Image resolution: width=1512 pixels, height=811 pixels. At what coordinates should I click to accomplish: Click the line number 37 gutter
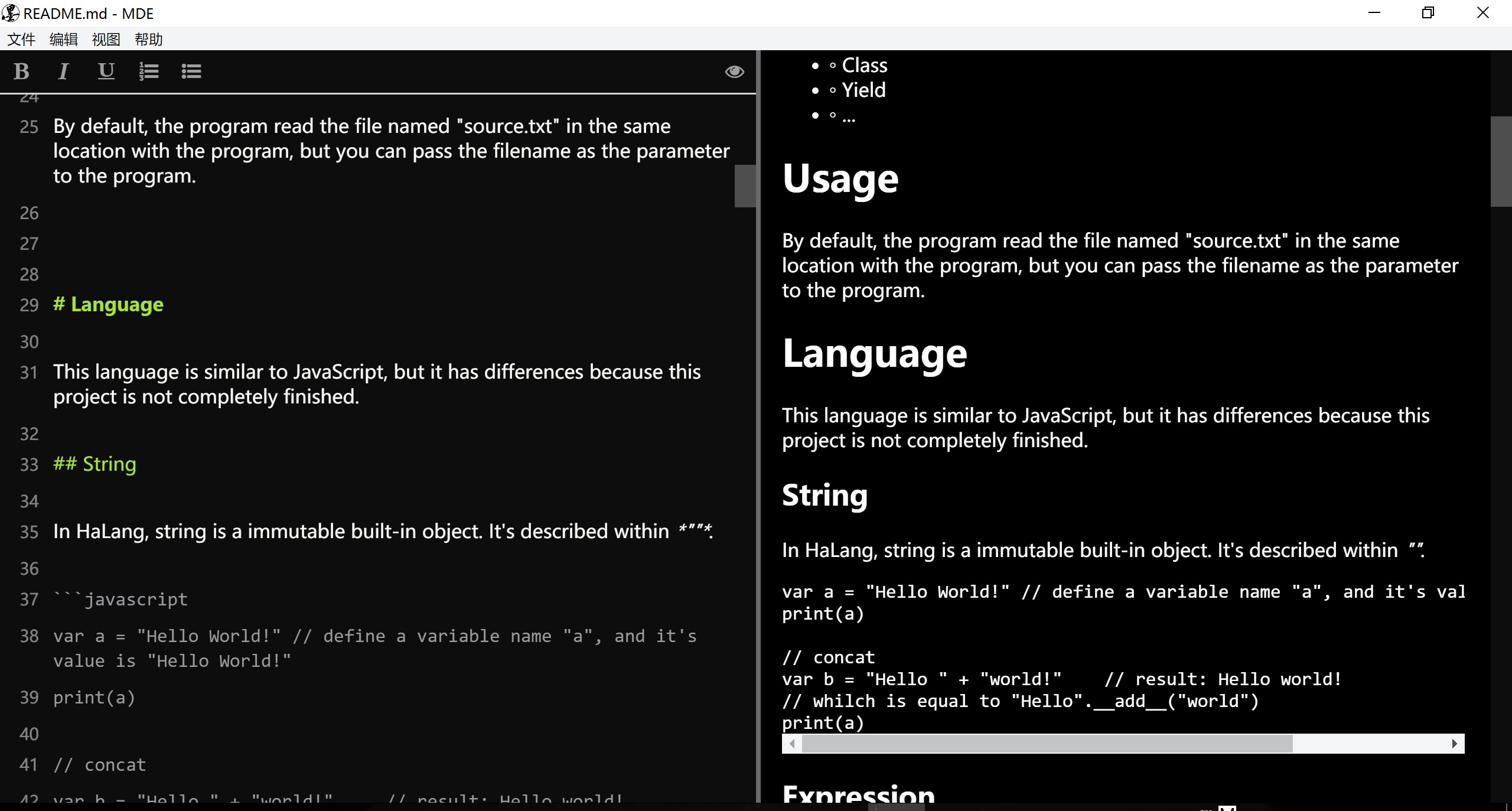pyautogui.click(x=29, y=600)
